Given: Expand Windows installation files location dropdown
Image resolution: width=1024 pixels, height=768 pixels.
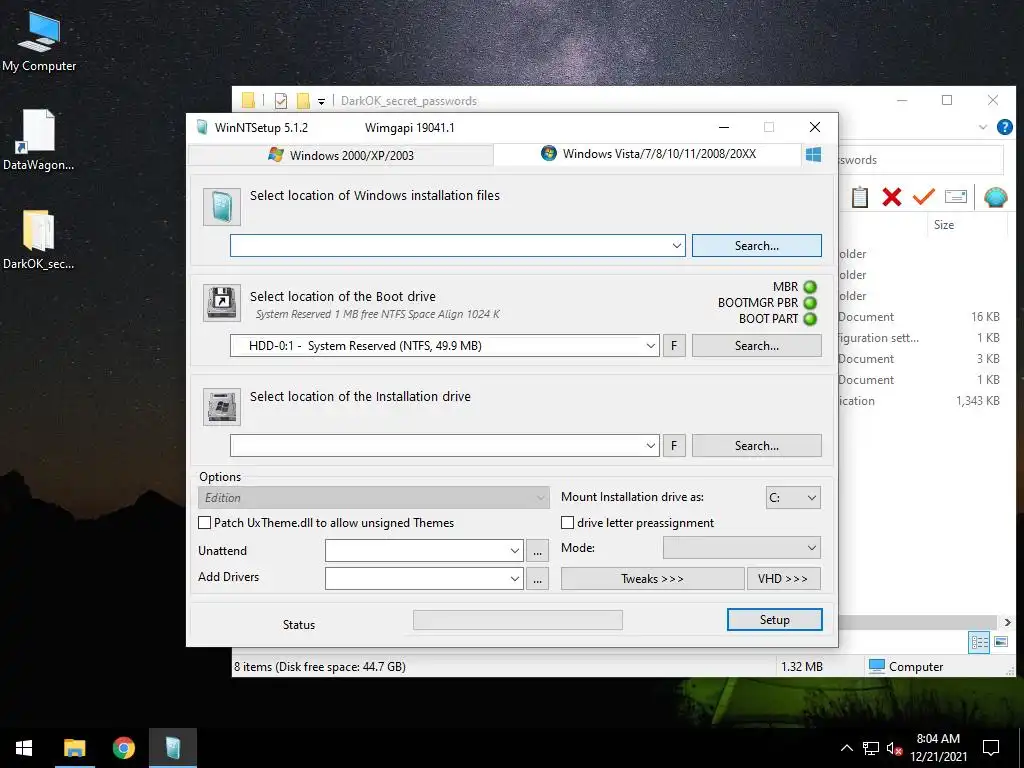Looking at the screenshot, I should click(x=677, y=246).
